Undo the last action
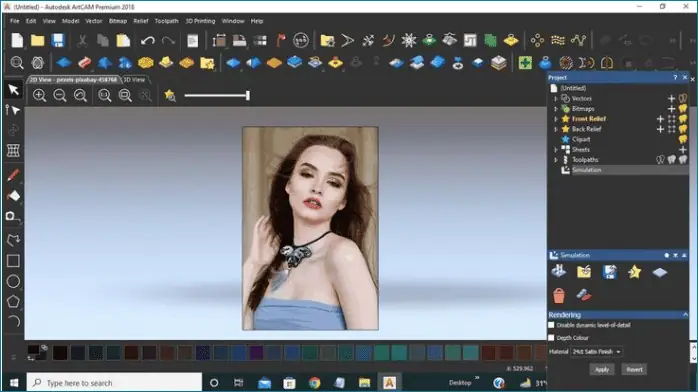The image size is (698, 392). 147,41
